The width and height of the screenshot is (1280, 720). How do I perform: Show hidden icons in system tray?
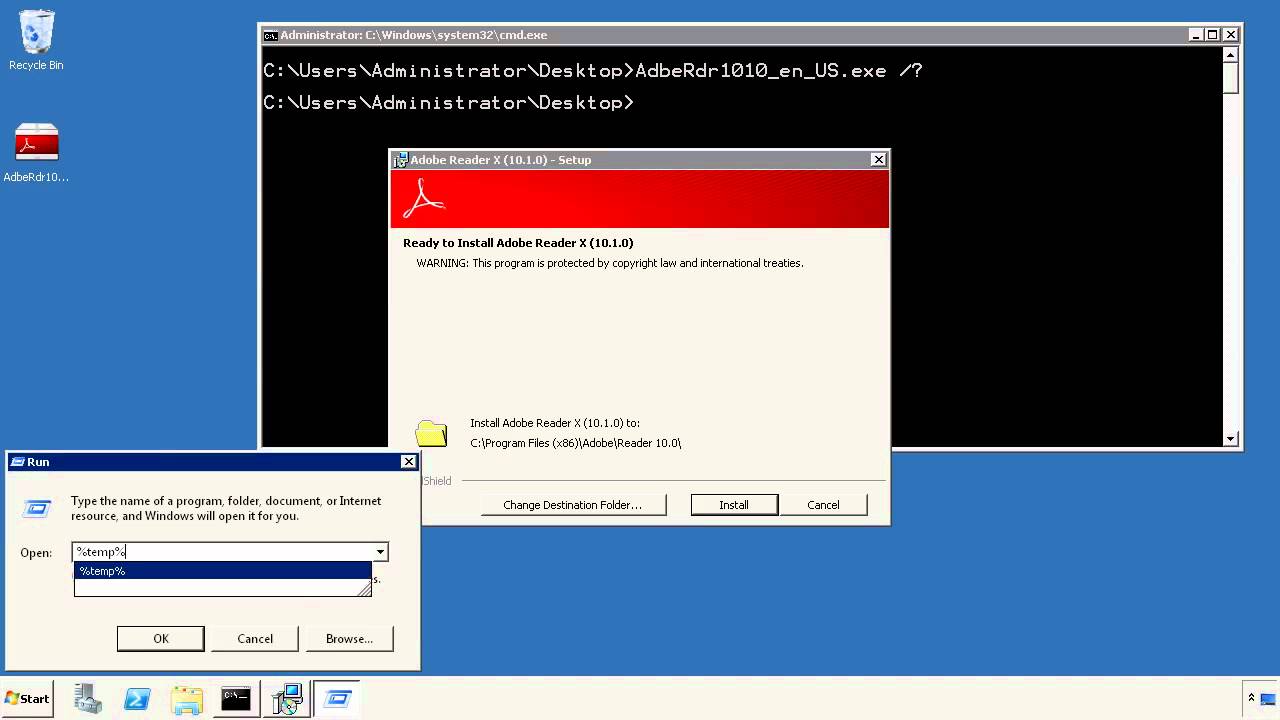[1251, 698]
